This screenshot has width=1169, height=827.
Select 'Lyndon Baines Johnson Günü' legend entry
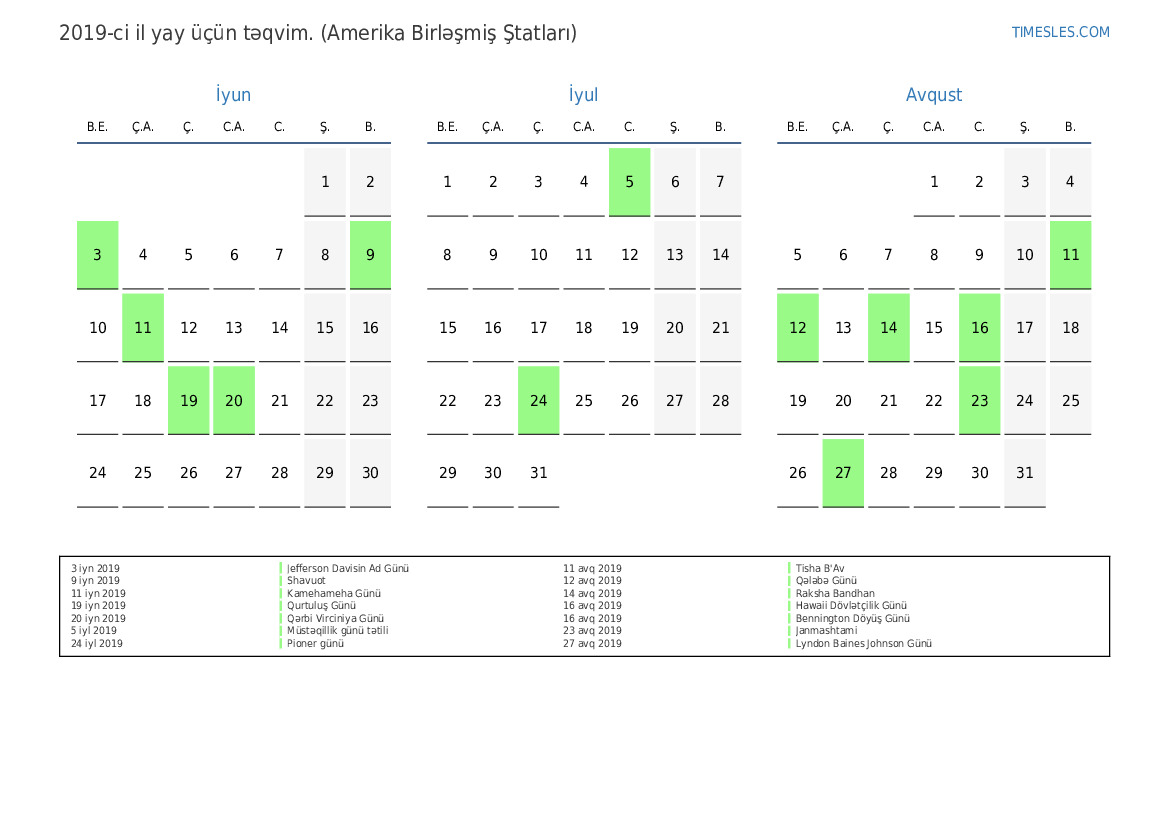click(863, 644)
